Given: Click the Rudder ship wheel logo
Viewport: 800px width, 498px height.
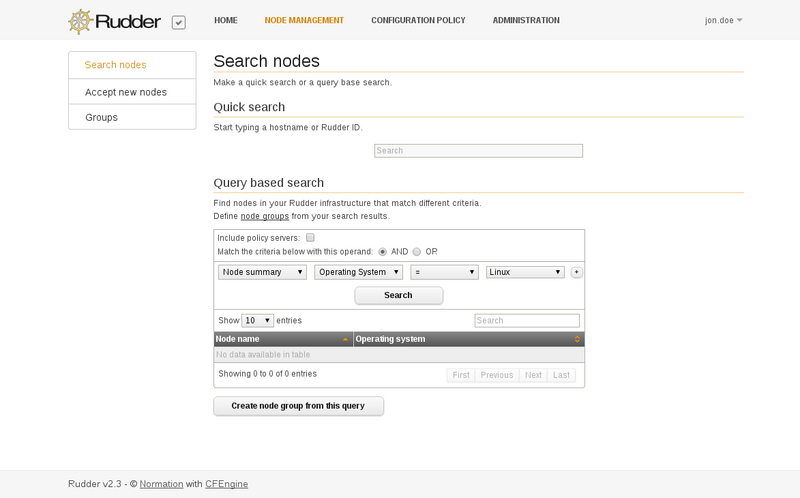Looking at the screenshot, I should [x=81, y=21].
